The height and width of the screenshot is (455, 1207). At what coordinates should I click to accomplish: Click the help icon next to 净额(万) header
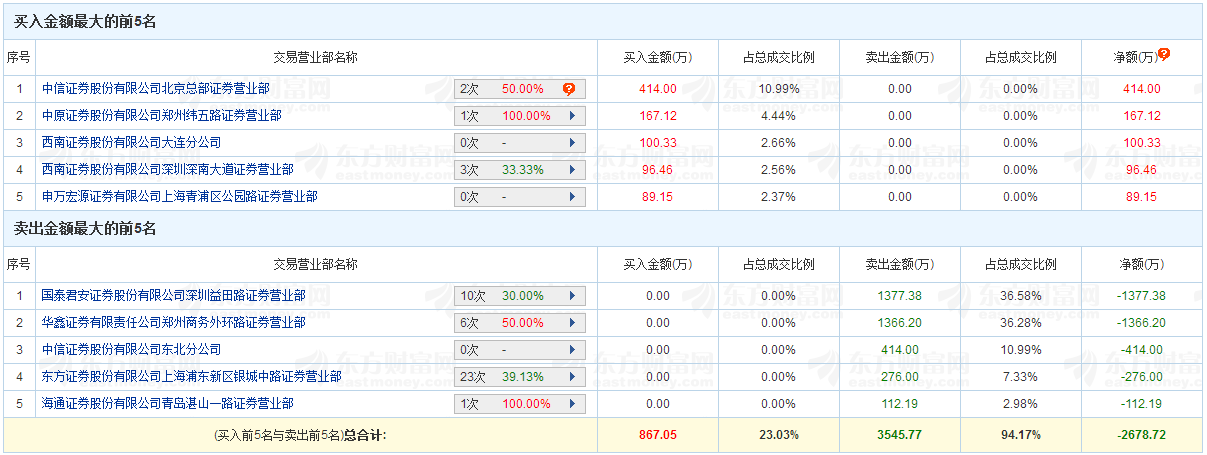click(1164, 55)
